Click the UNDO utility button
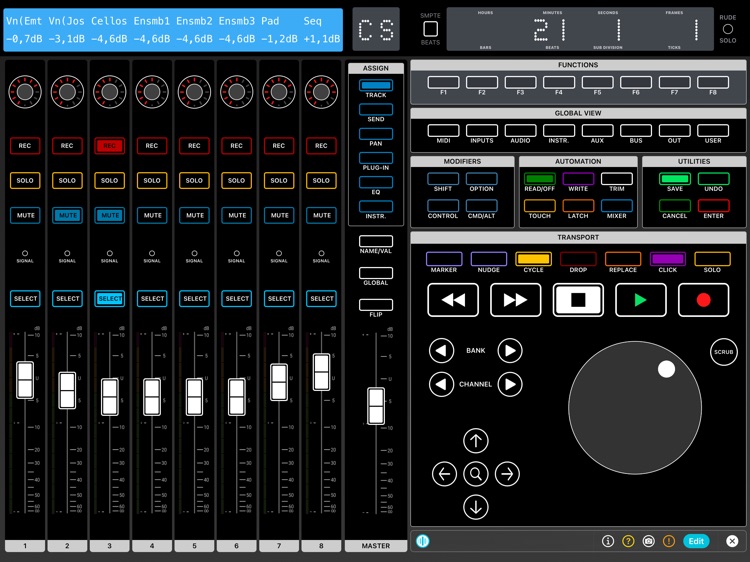Viewport: 750px width, 562px height. pos(713,179)
